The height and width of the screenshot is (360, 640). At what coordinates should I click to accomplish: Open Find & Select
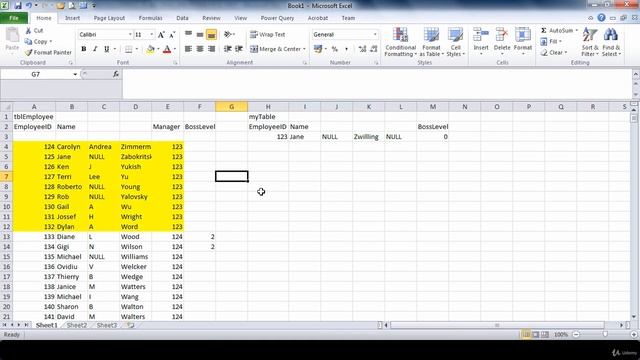(x=611, y=42)
